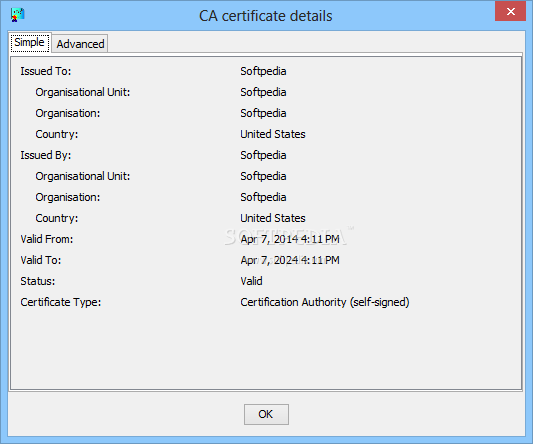
Task: Click Organisation label under Issued To
Action: click(68, 113)
